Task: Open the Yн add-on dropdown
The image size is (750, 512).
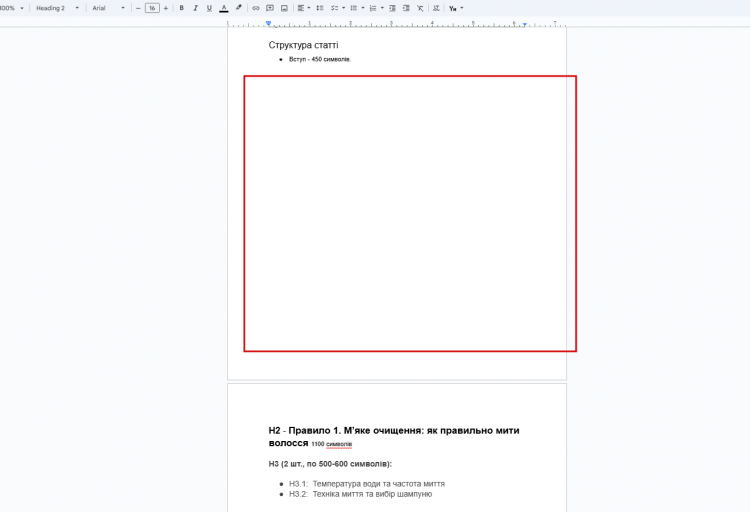Action: 456,8
